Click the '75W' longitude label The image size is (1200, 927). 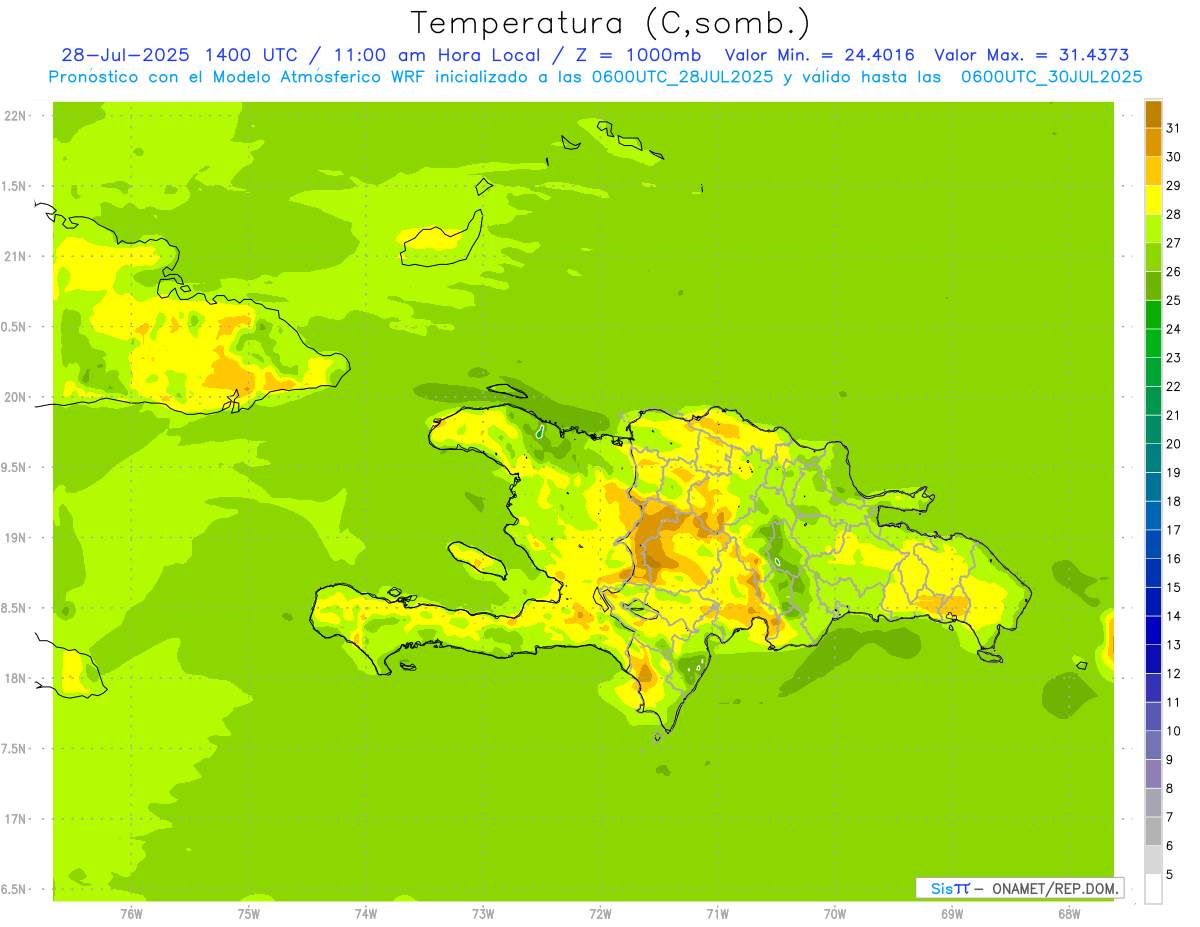point(249,913)
